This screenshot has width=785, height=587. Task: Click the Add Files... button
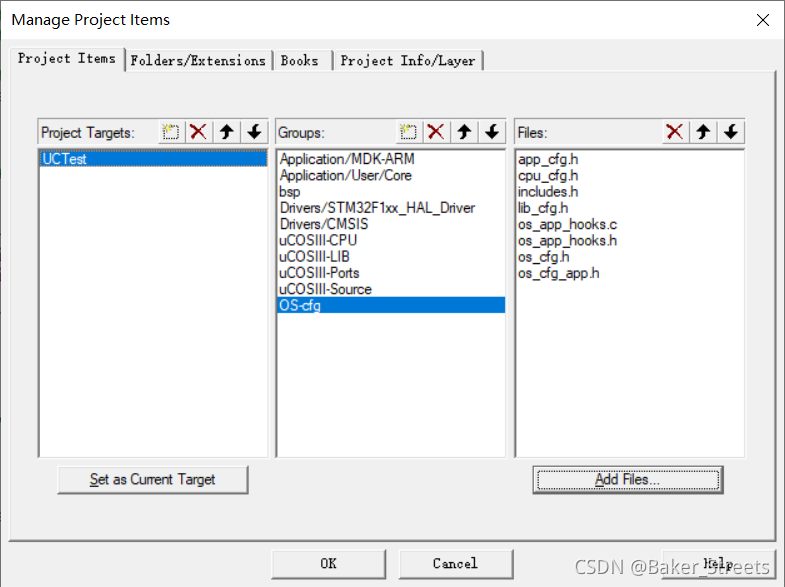pyautogui.click(x=628, y=479)
